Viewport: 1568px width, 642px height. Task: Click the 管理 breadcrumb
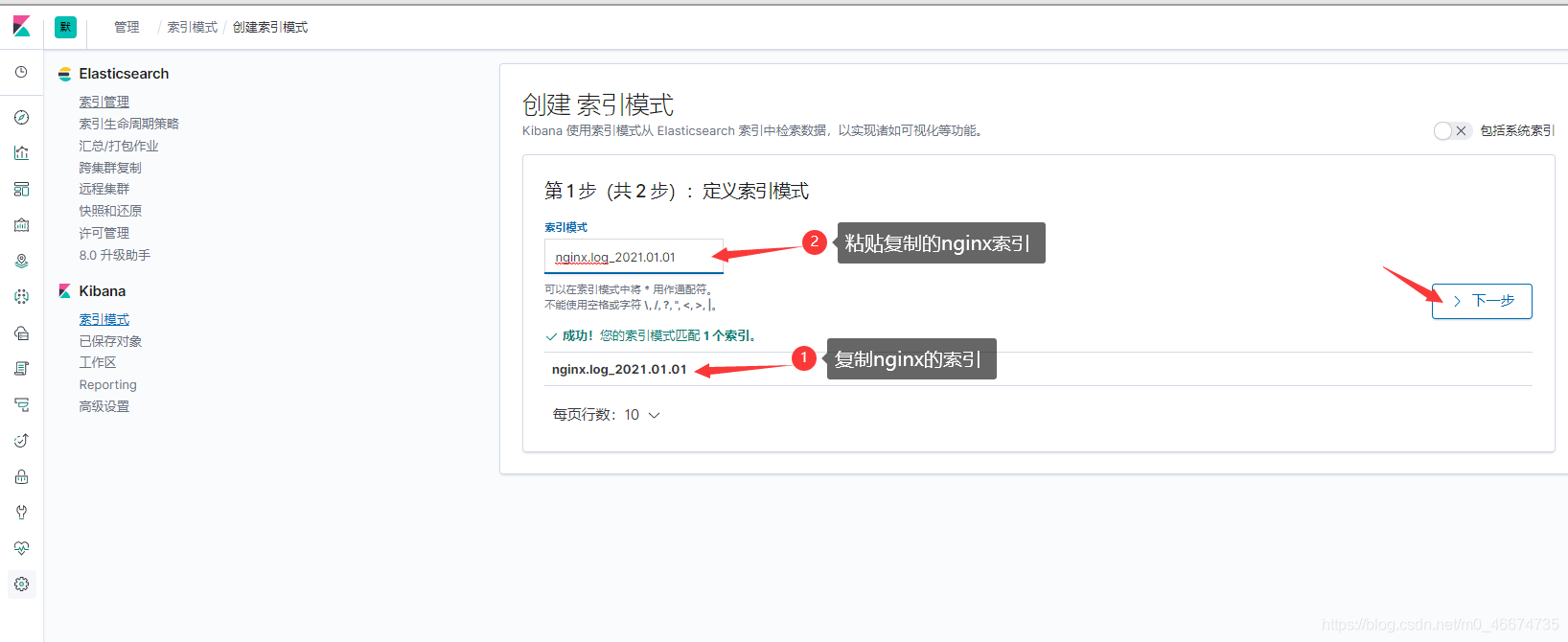(127, 27)
